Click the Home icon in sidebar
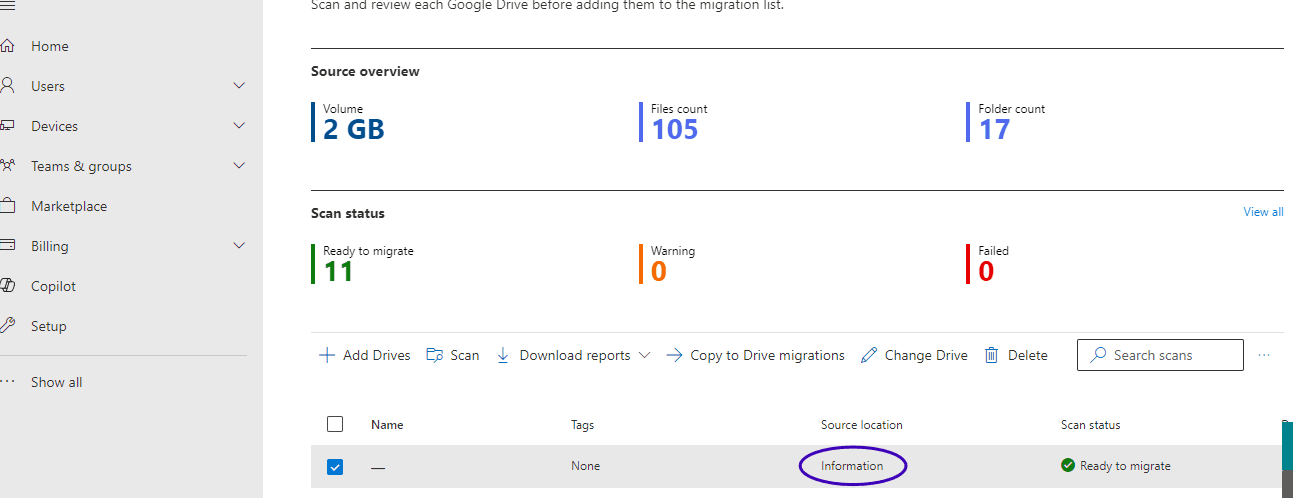The image size is (1293, 498). [x=8, y=46]
